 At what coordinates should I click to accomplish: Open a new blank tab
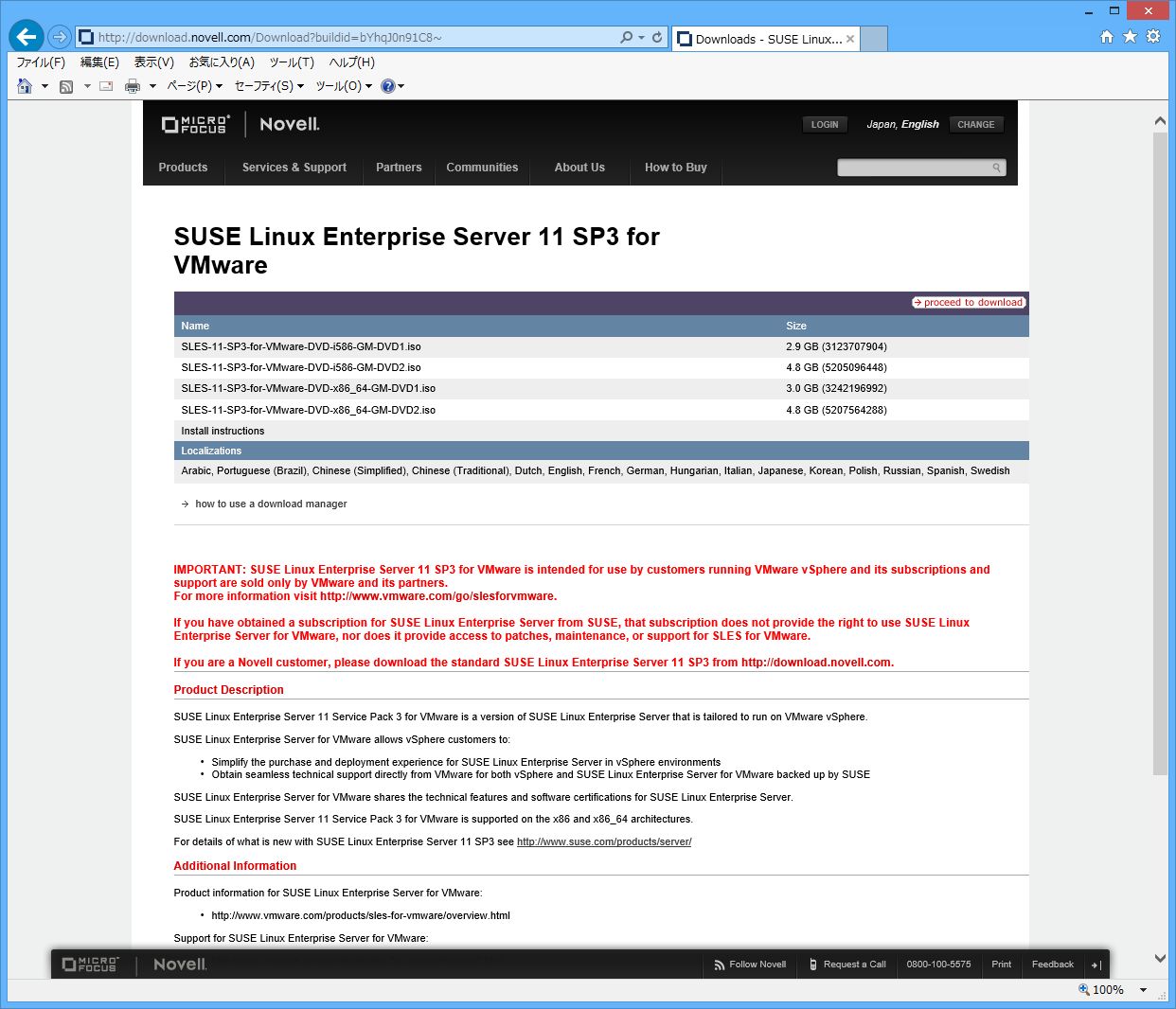point(874,39)
